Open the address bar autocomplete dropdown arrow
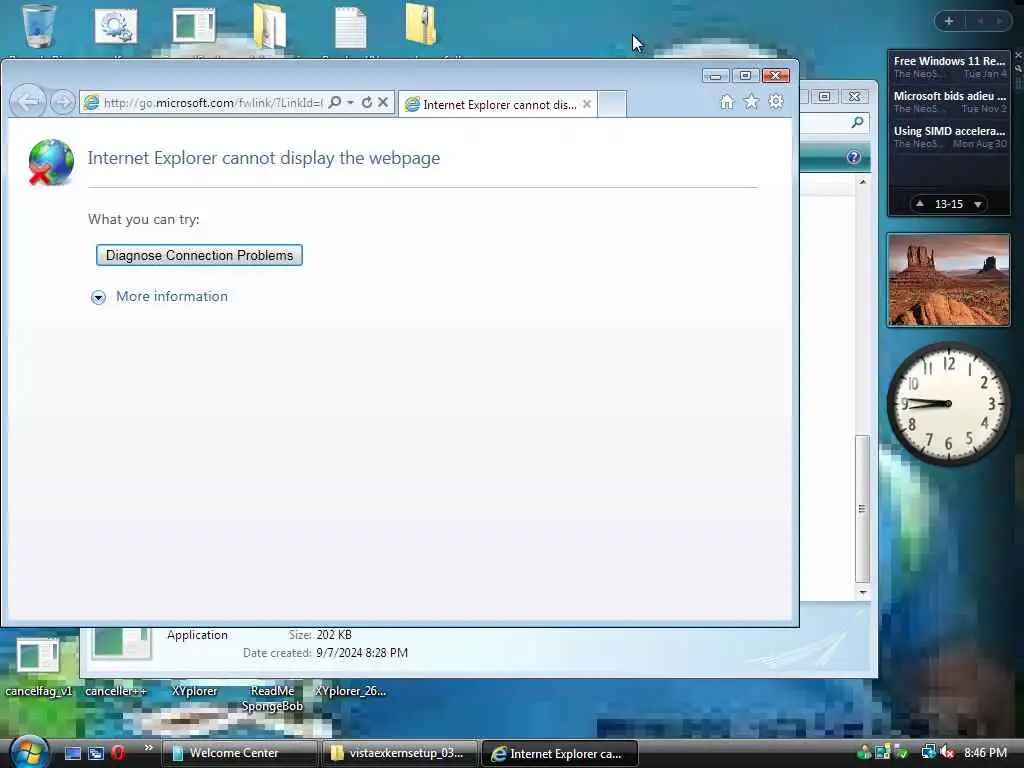 [x=351, y=103]
